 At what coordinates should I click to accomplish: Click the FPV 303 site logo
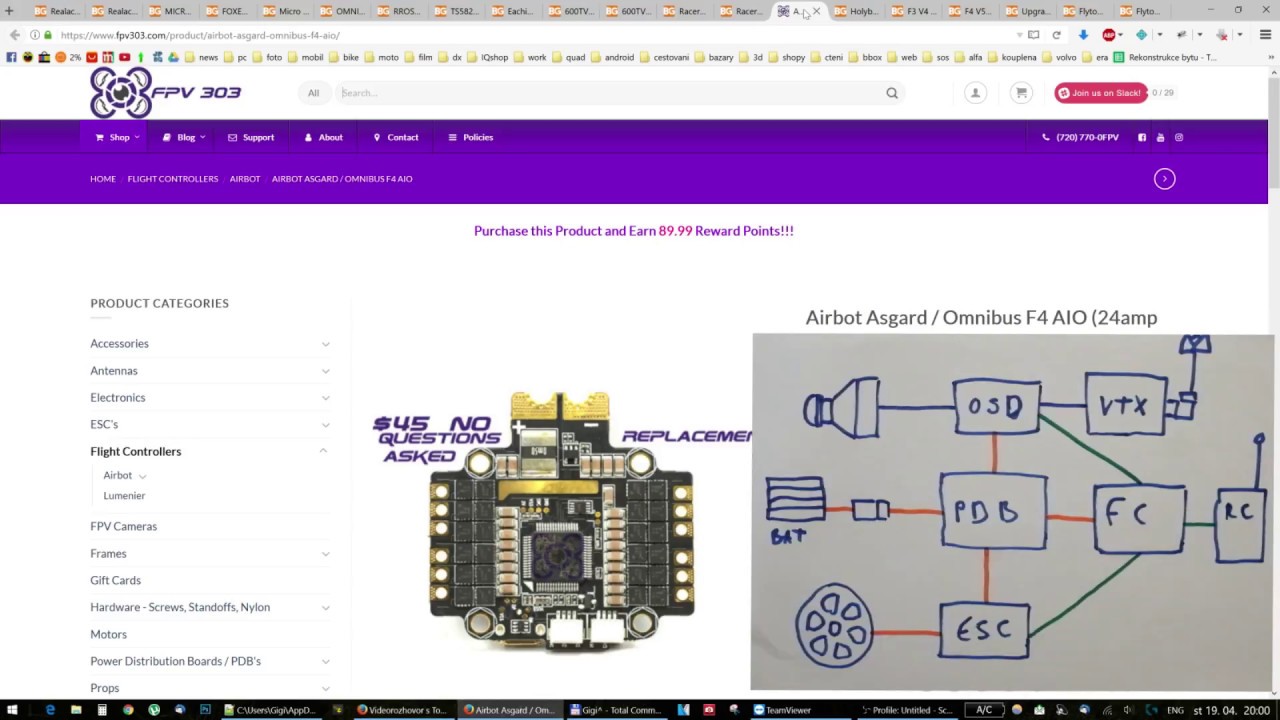[x=165, y=93]
